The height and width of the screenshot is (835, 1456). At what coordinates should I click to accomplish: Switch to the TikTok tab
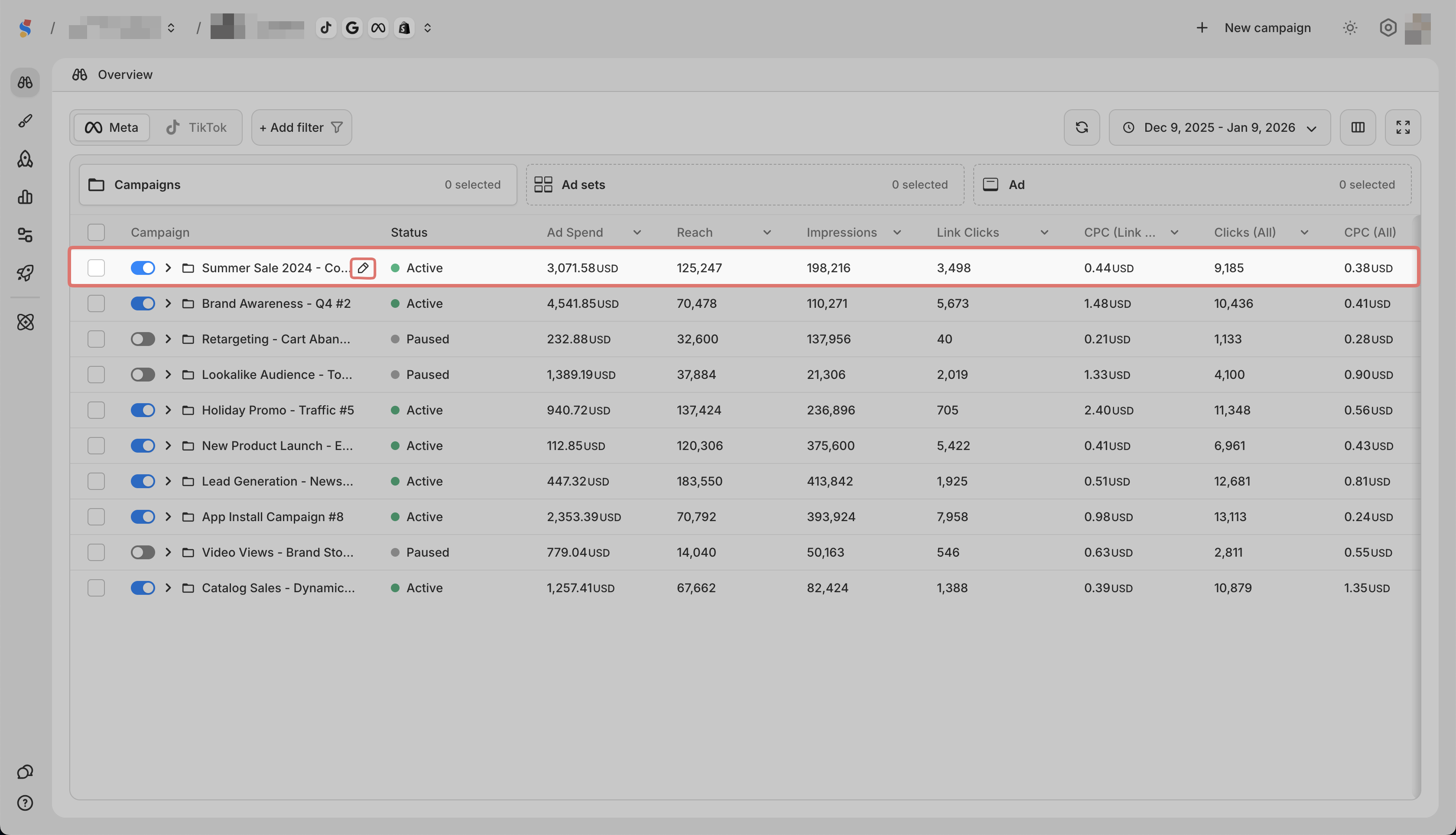[x=197, y=127]
